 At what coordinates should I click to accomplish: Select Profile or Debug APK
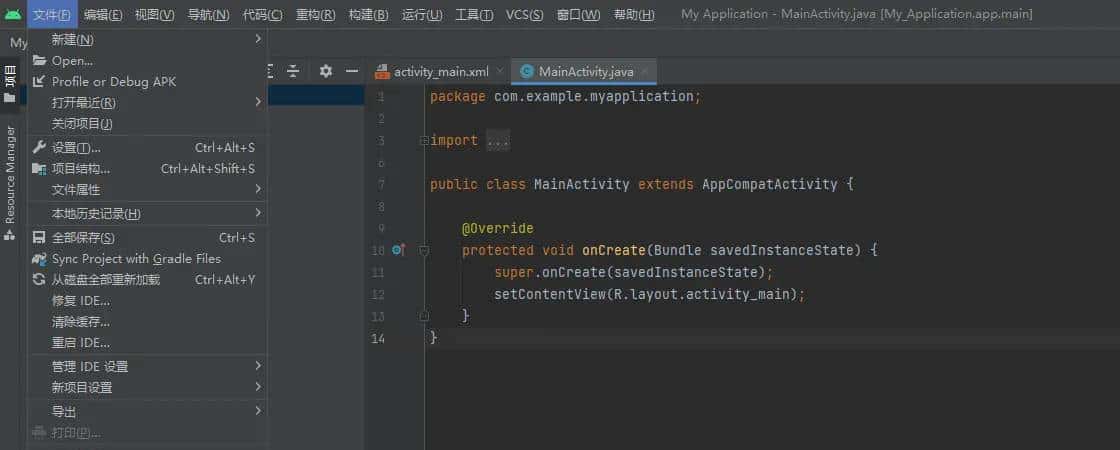(147, 81)
